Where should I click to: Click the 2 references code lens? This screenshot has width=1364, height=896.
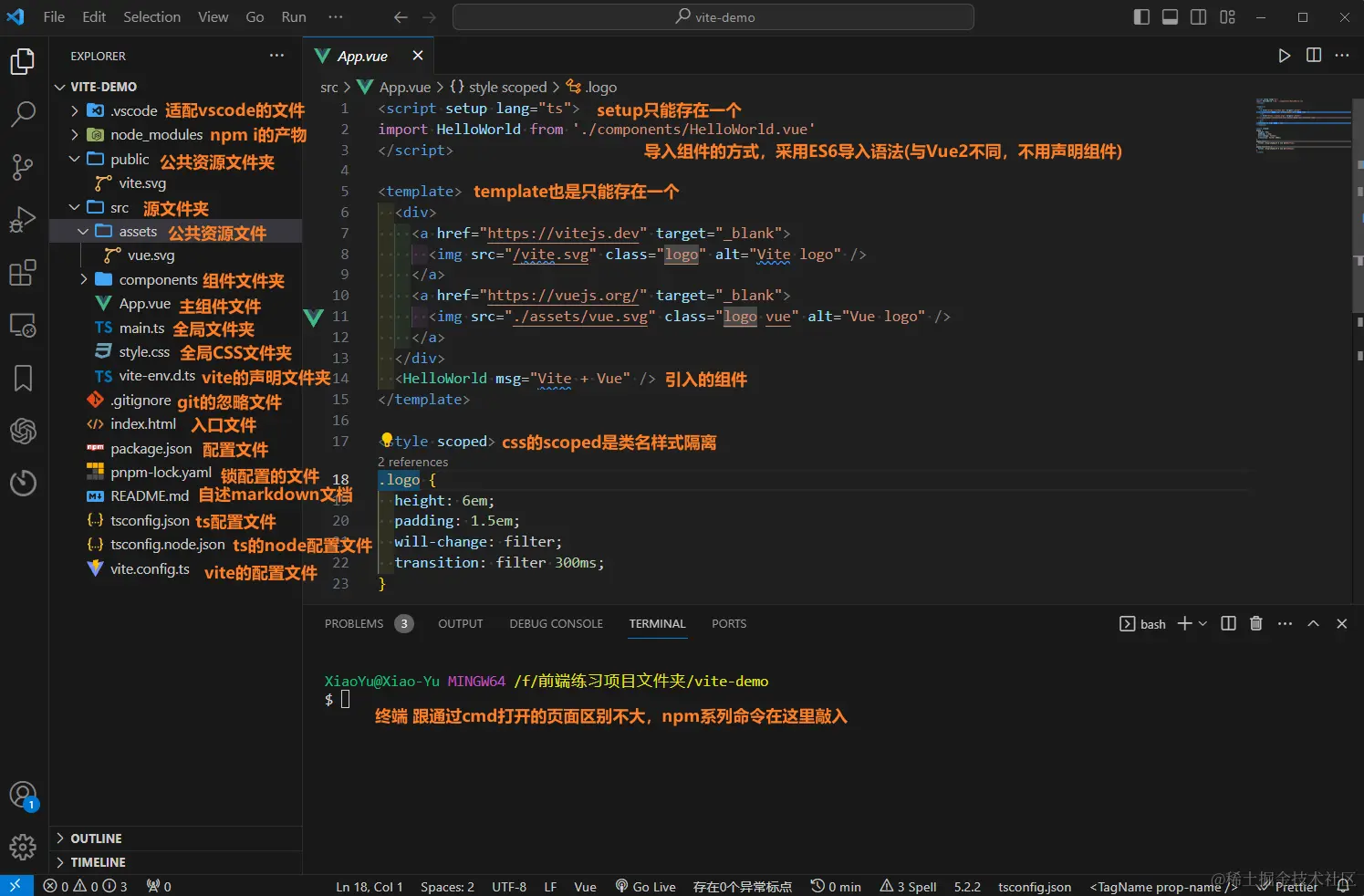(412, 463)
